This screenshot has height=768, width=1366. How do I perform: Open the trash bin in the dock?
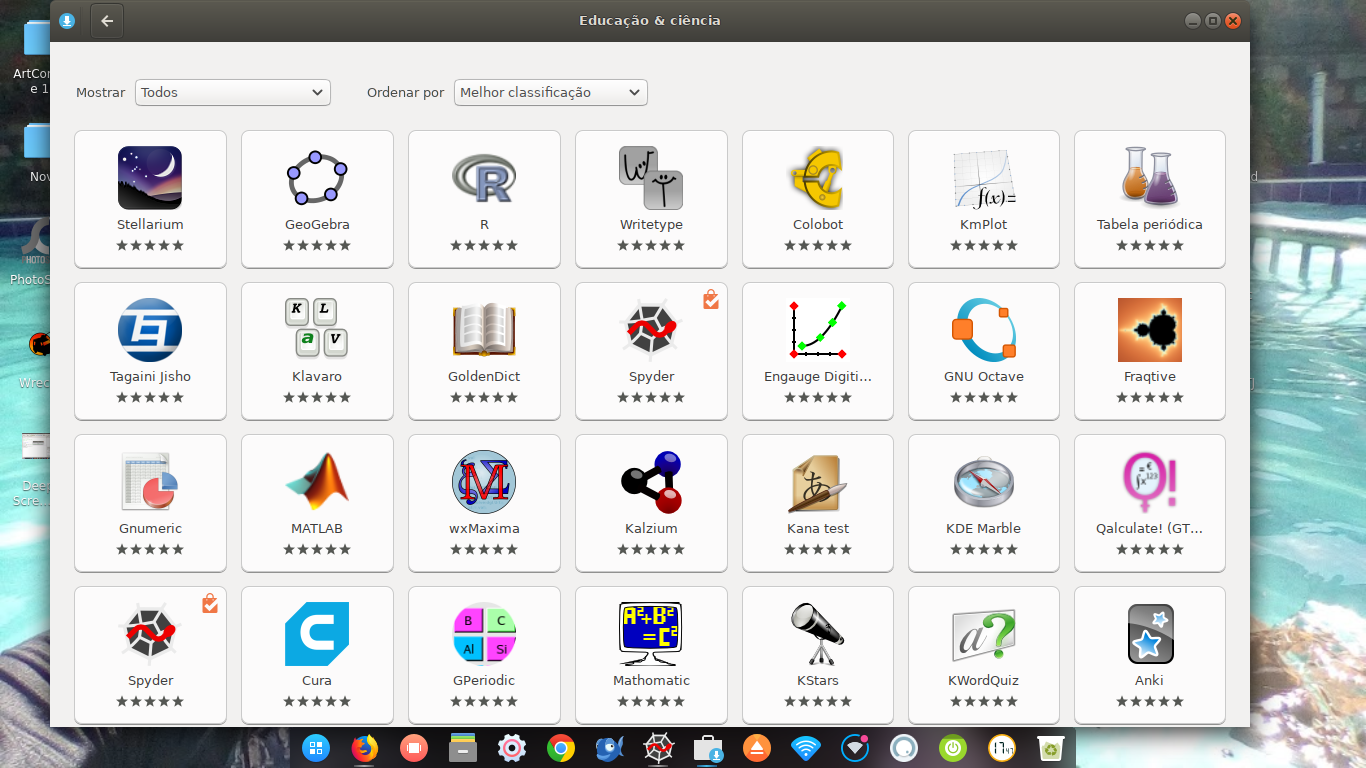pyautogui.click(x=1050, y=748)
